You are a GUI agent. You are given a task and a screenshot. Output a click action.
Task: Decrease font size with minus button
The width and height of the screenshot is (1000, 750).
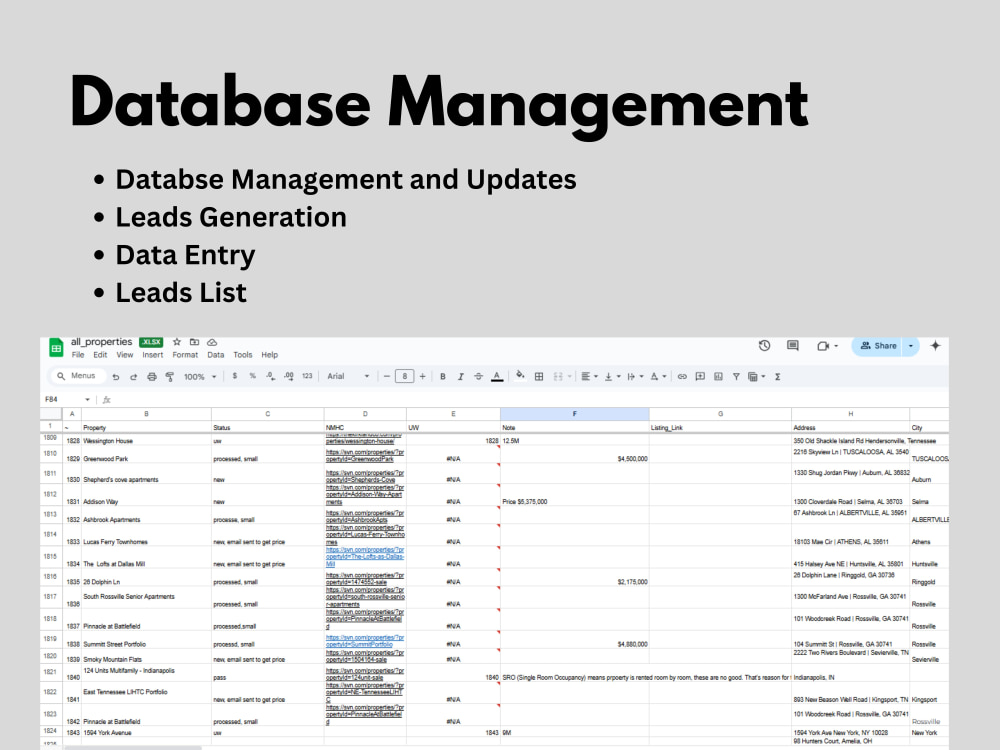pyautogui.click(x=386, y=377)
